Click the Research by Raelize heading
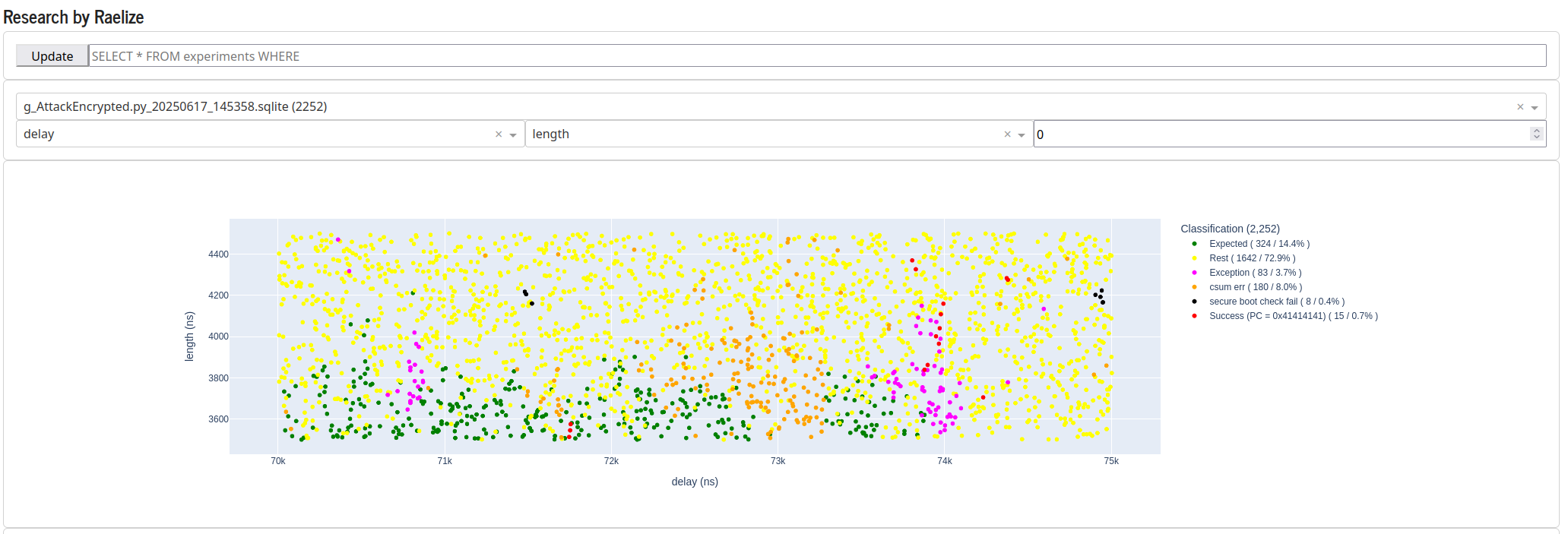This screenshot has height=534, width=1568. pos(74,17)
